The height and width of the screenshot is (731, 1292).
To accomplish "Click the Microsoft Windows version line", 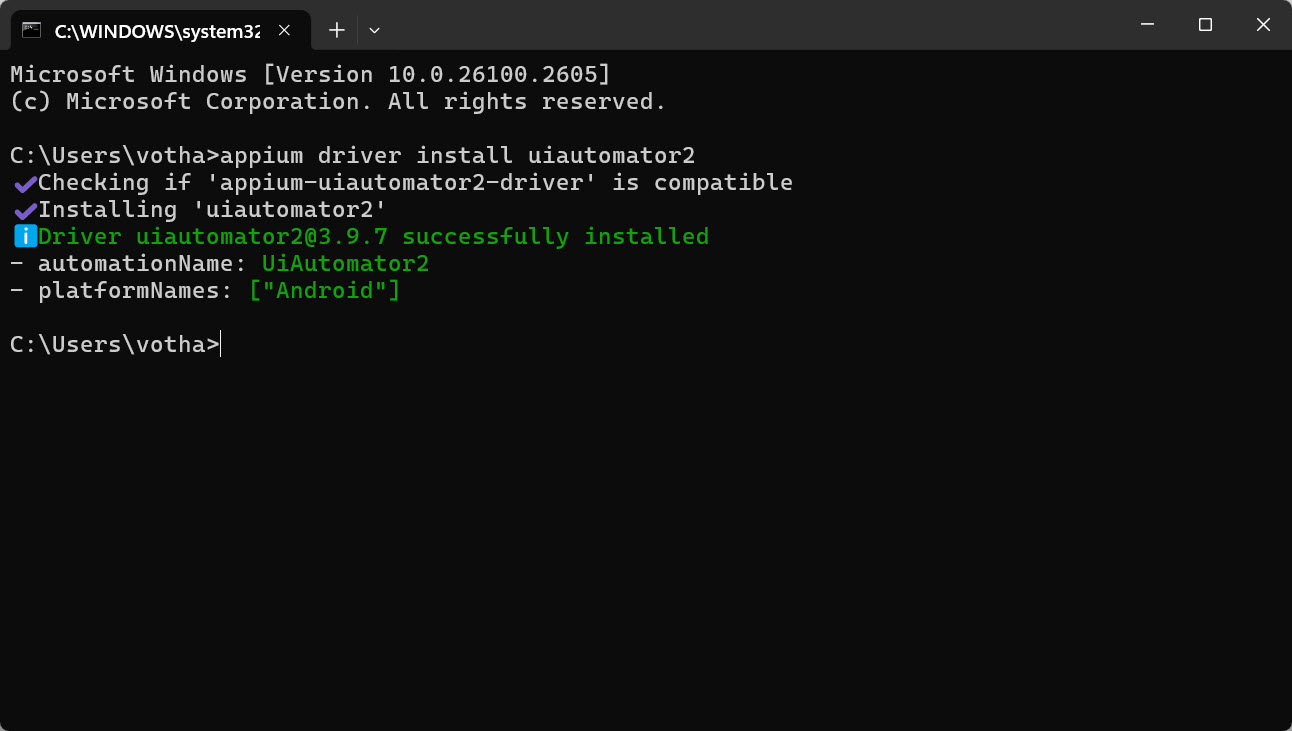I will coord(310,75).
